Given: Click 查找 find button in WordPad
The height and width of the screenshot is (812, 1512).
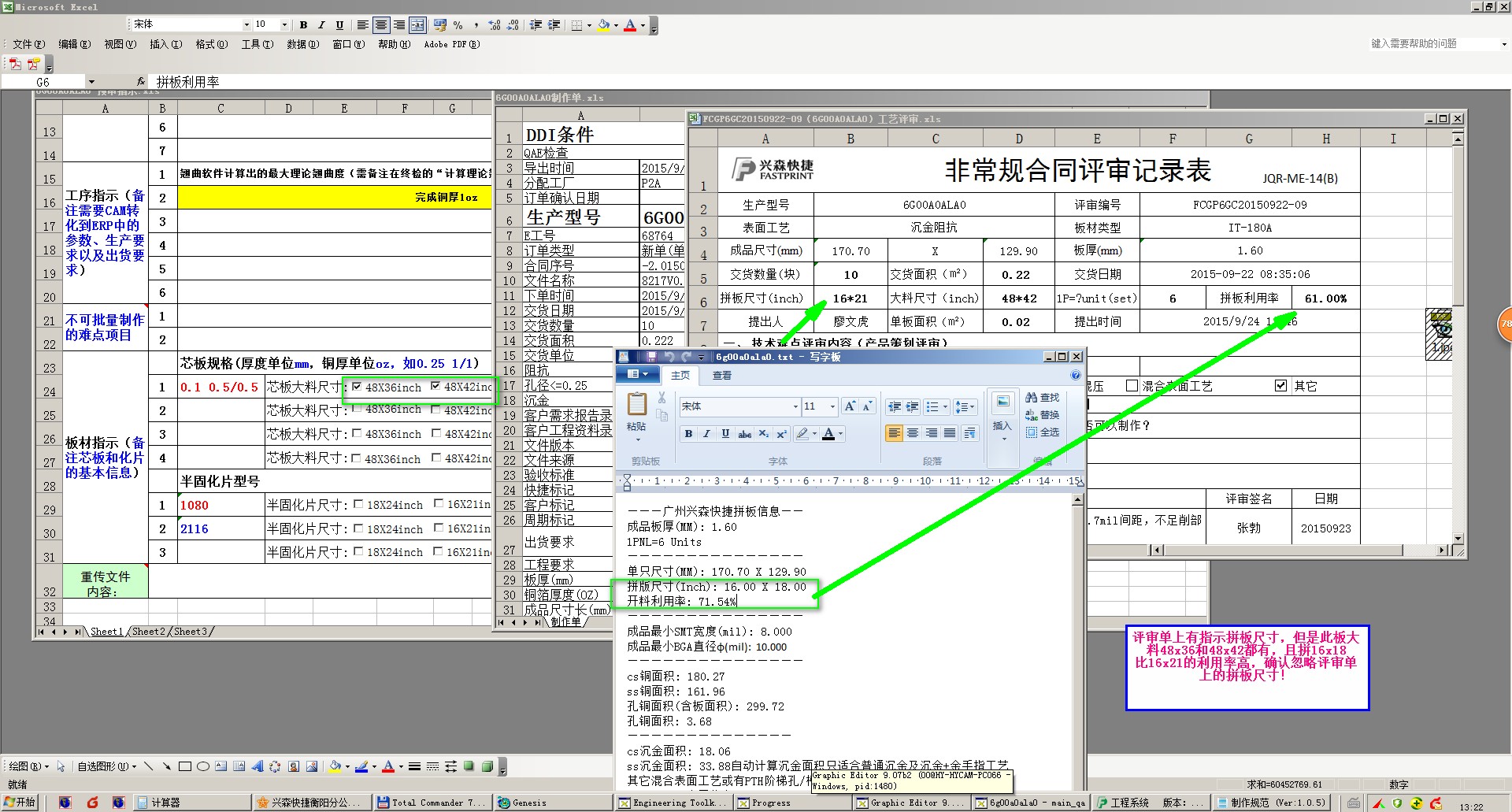Looking at the screenshot, I should 1043,398.
